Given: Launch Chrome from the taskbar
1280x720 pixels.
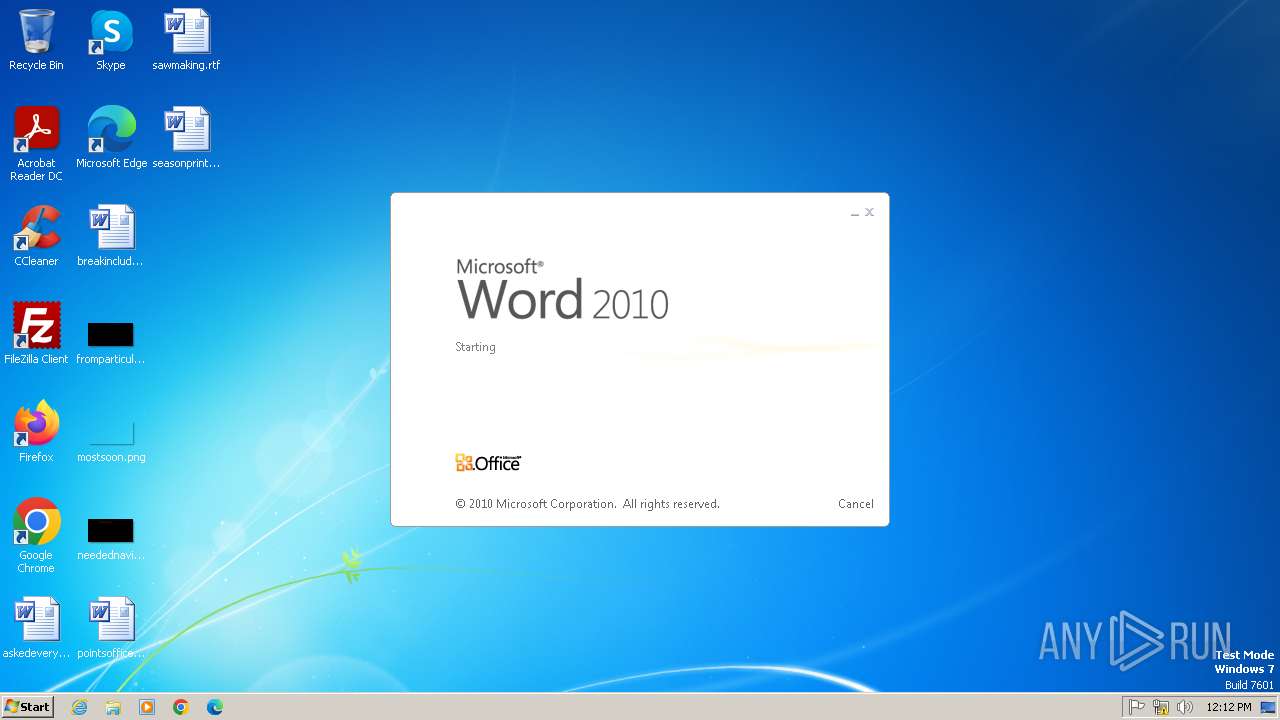Looking at the screenshot, I should pyautogui.click(x=181, y=707).
